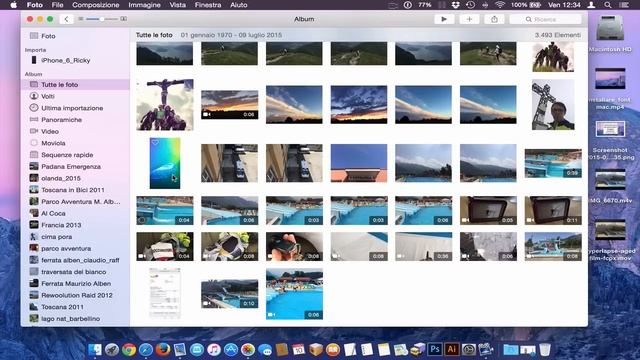Click the Ricerca search field
This screenshot has height=360, width=640.
pos(545,19)
